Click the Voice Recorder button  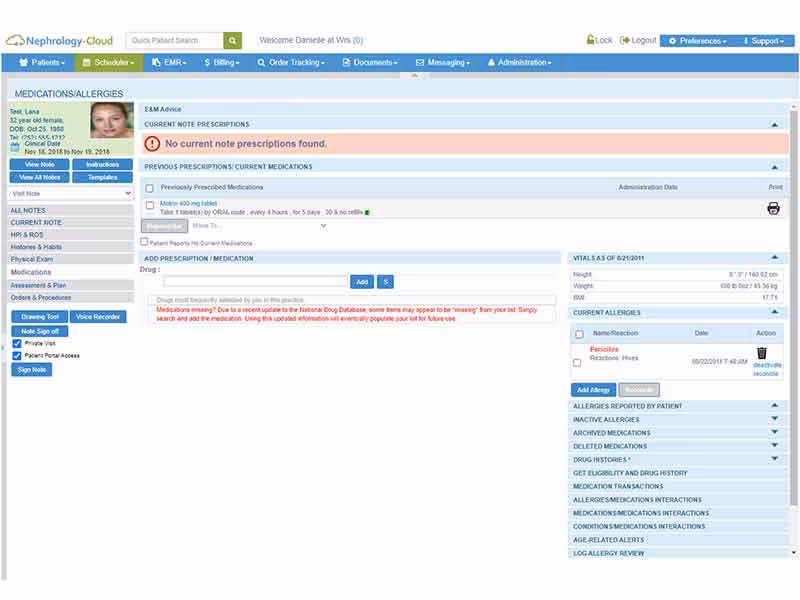98,317
